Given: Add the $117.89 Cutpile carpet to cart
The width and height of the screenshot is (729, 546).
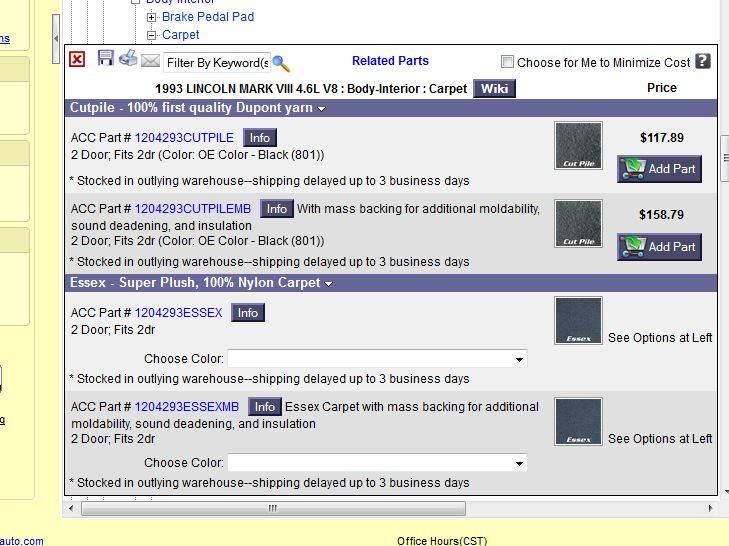Looking at the screenshot, I should tap(659, 169).
